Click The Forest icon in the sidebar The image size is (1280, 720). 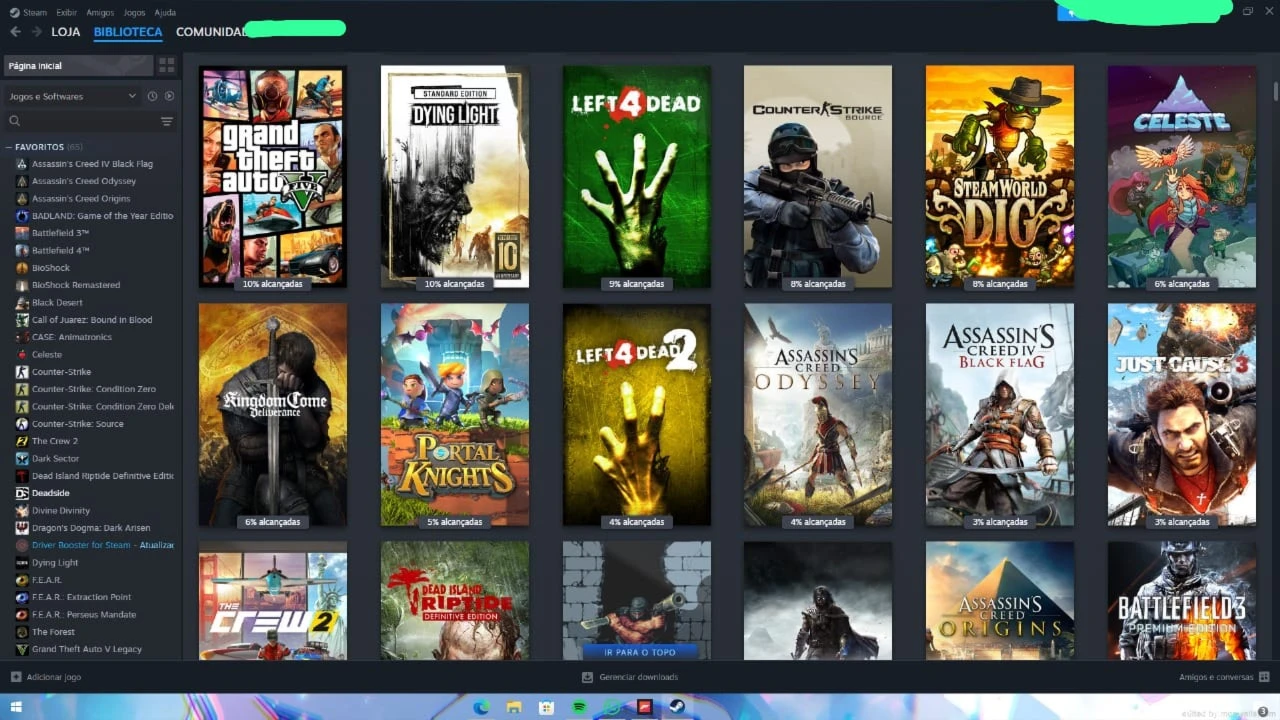tap(22, 632)
